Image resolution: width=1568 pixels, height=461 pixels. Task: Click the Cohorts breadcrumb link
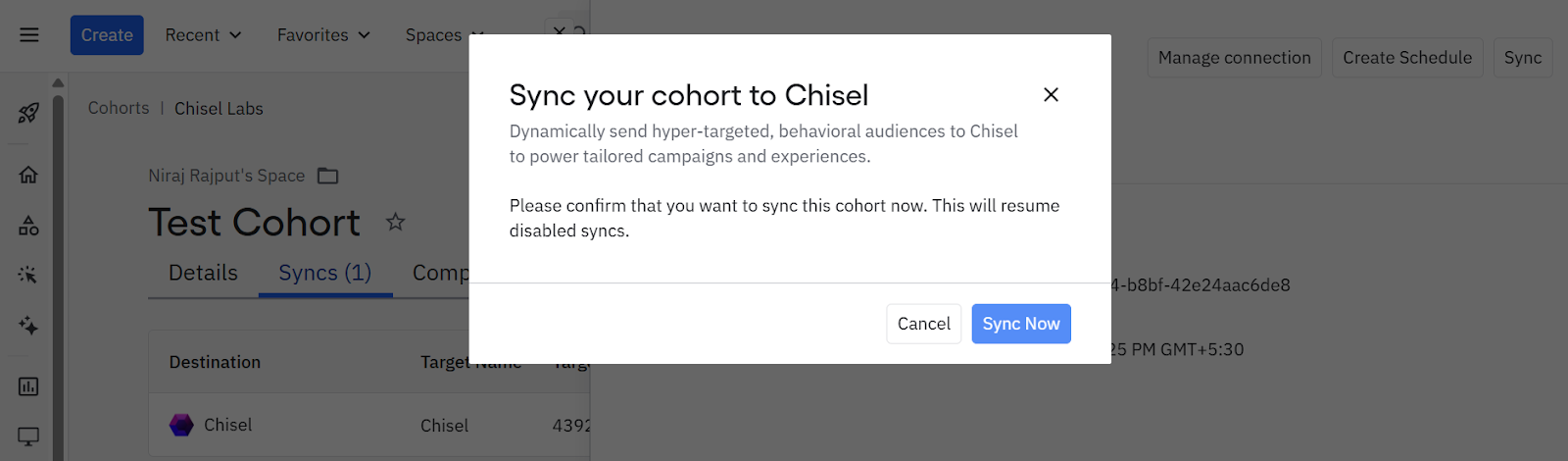(119, 108)
